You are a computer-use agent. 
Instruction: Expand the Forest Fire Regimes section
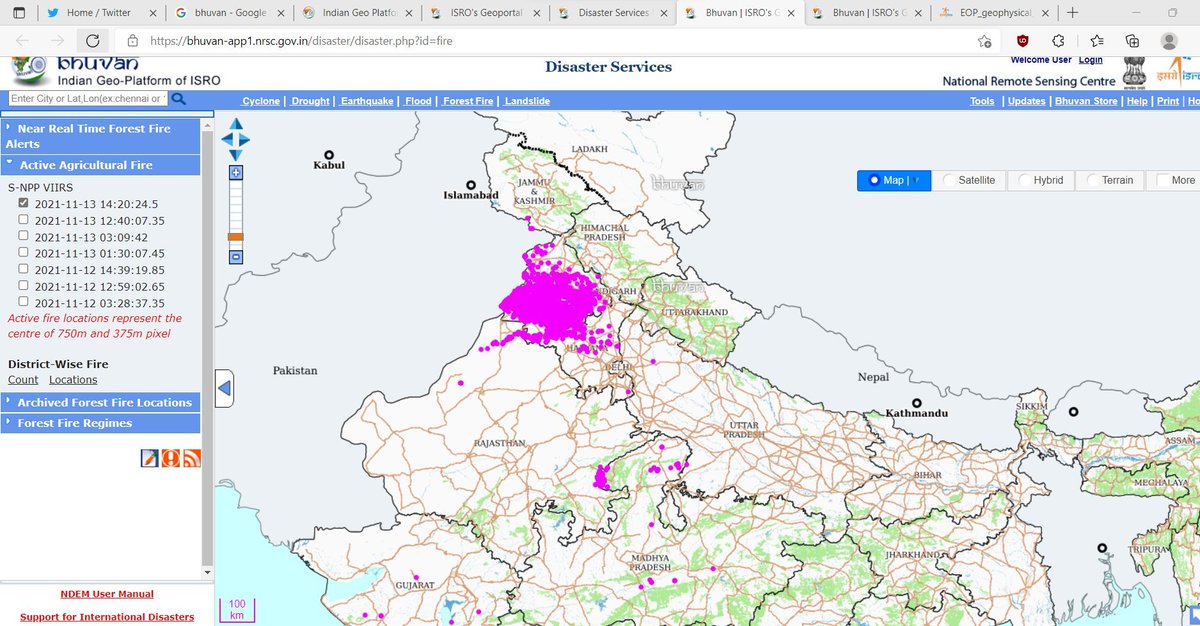pyautogui.click(x=100, y=423)
